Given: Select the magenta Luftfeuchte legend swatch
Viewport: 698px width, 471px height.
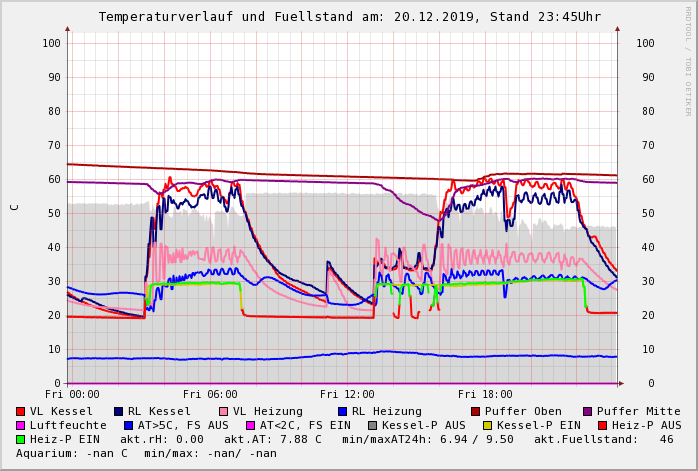Looking at the screenshot, I should 21,425.
